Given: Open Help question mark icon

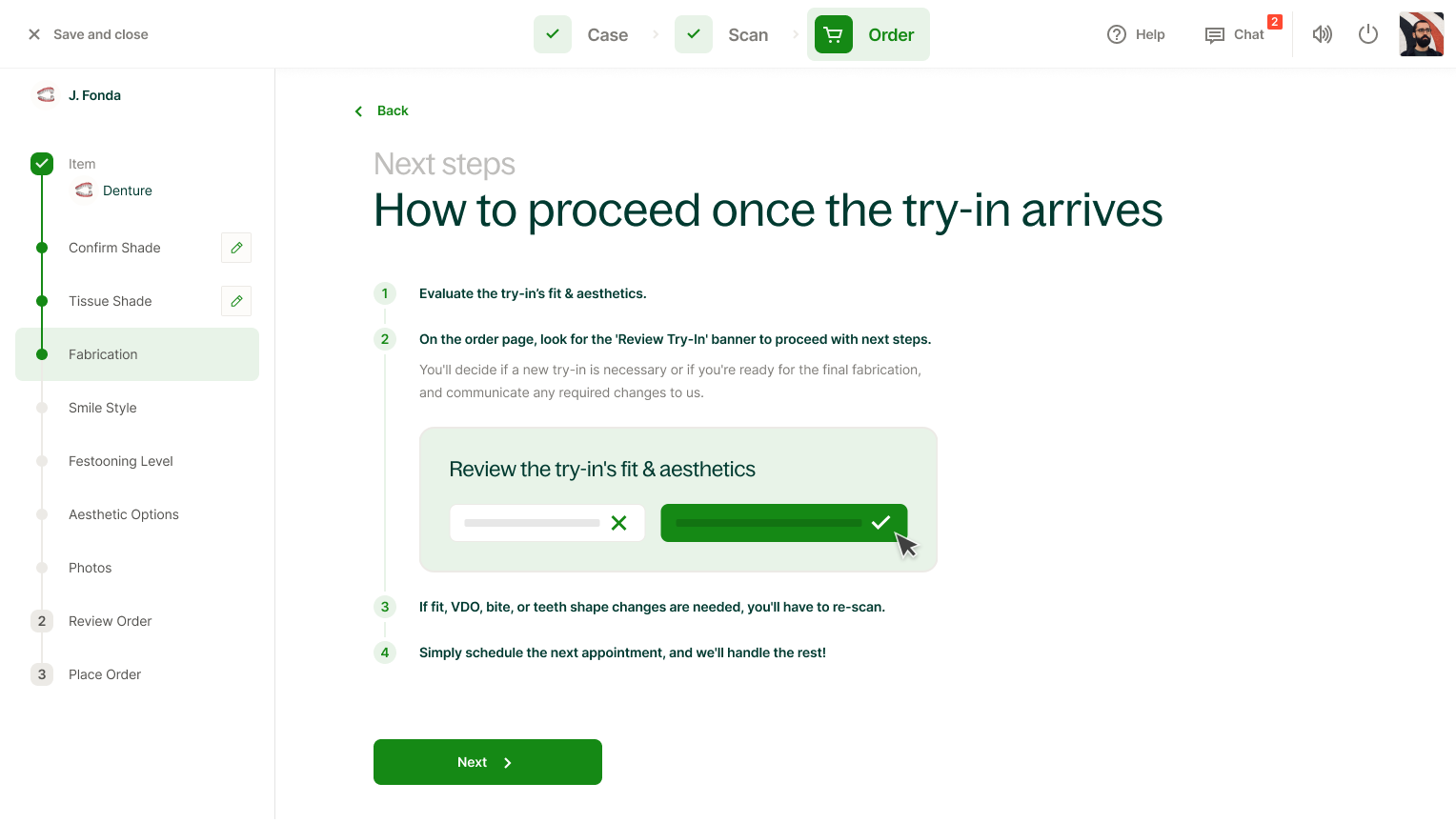Looking at the screenshot, I should point(1117,34).
